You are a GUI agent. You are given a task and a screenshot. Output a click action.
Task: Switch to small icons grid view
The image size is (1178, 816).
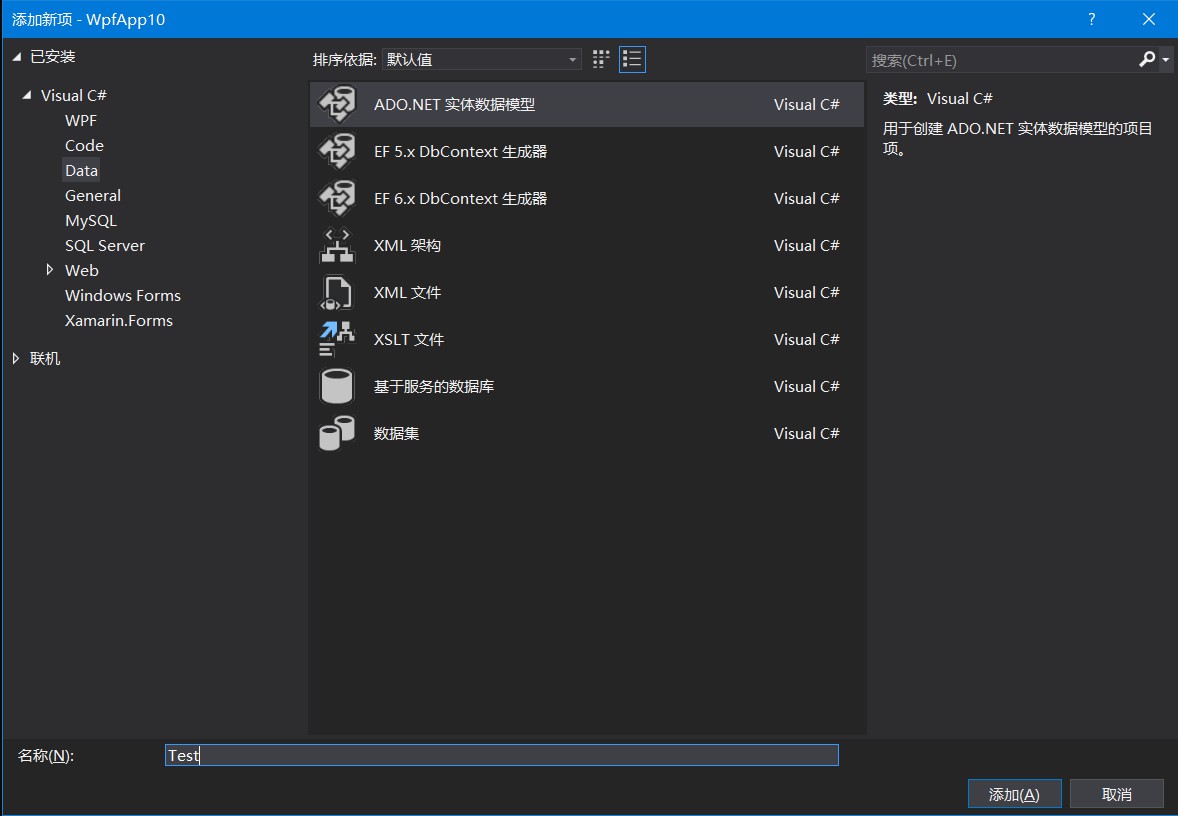click(600, 59)
